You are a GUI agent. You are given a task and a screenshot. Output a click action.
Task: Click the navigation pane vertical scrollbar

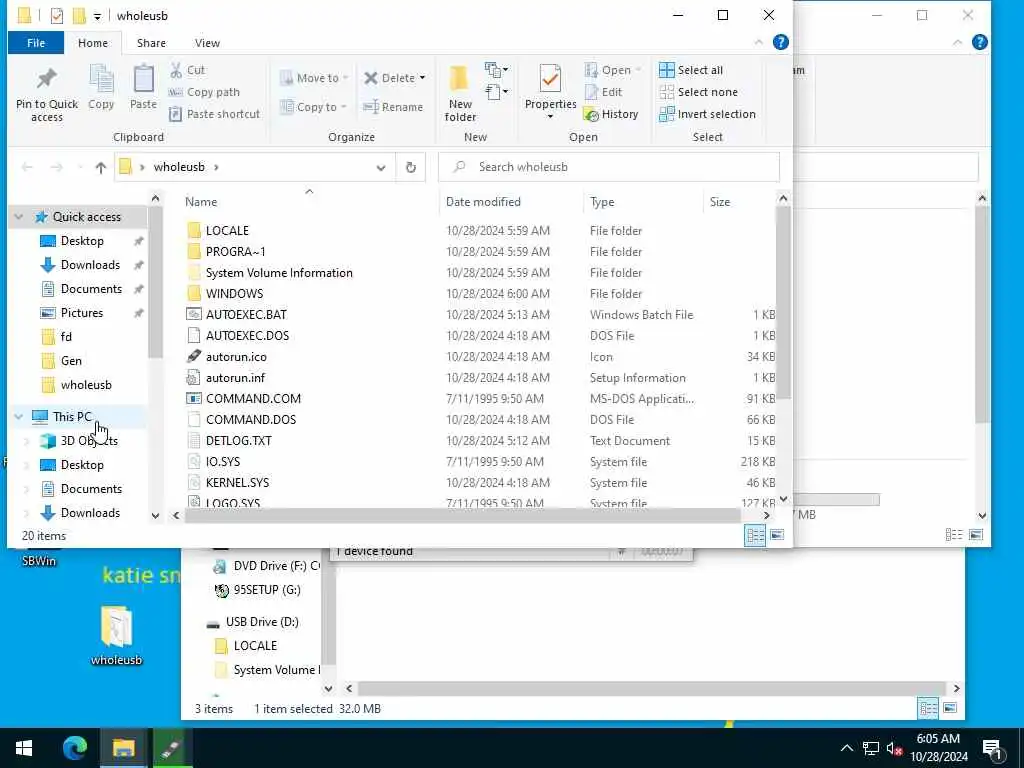pyautogui.click(x=155, y=284)
